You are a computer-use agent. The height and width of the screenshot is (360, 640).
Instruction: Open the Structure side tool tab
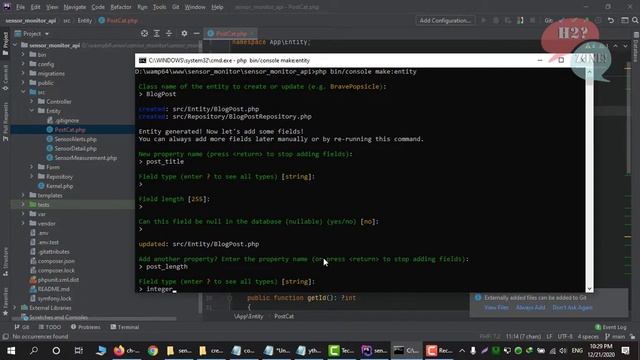5,261
